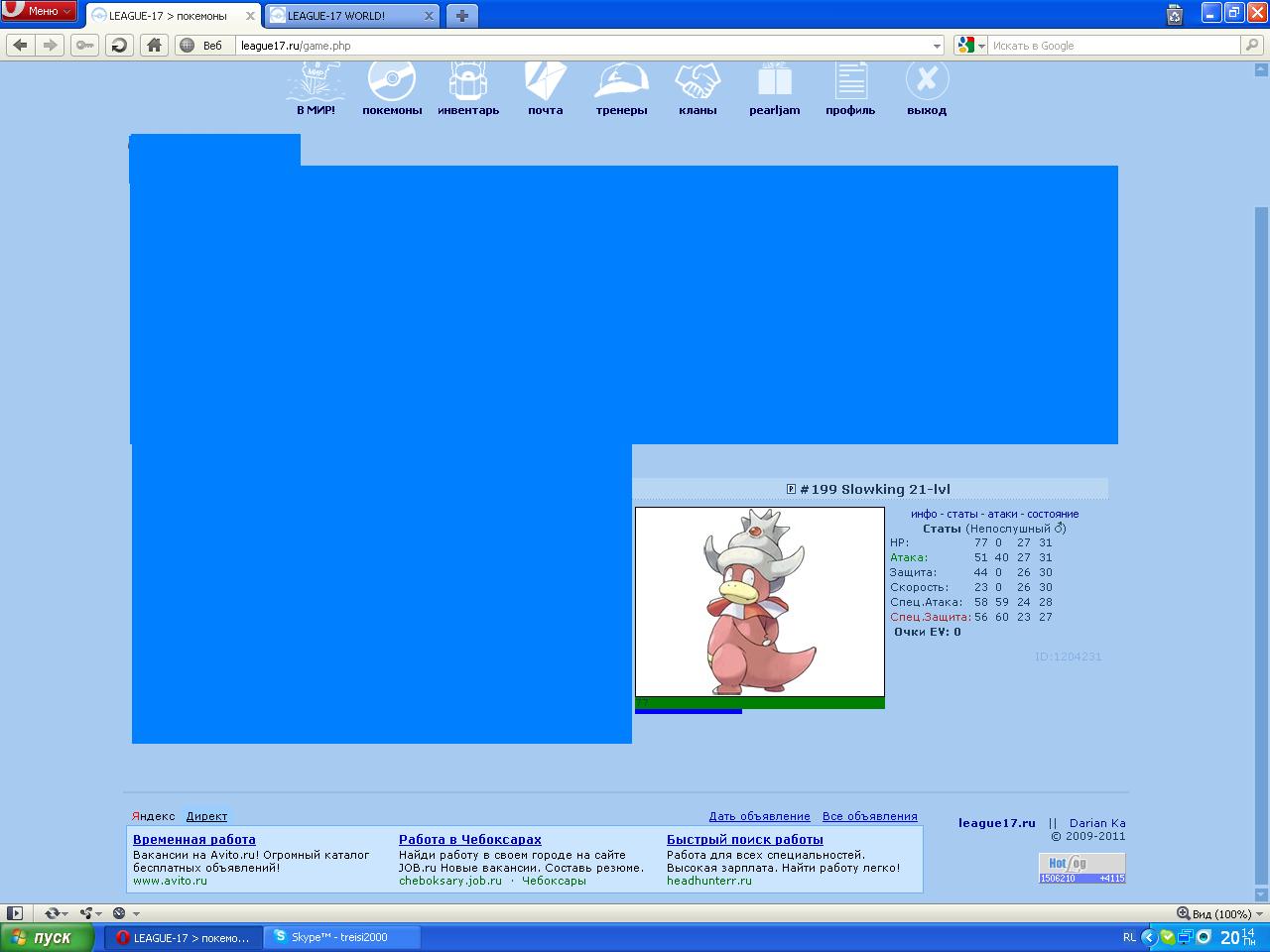Open the closed tabs trash icon

[x=1175, y=15]
